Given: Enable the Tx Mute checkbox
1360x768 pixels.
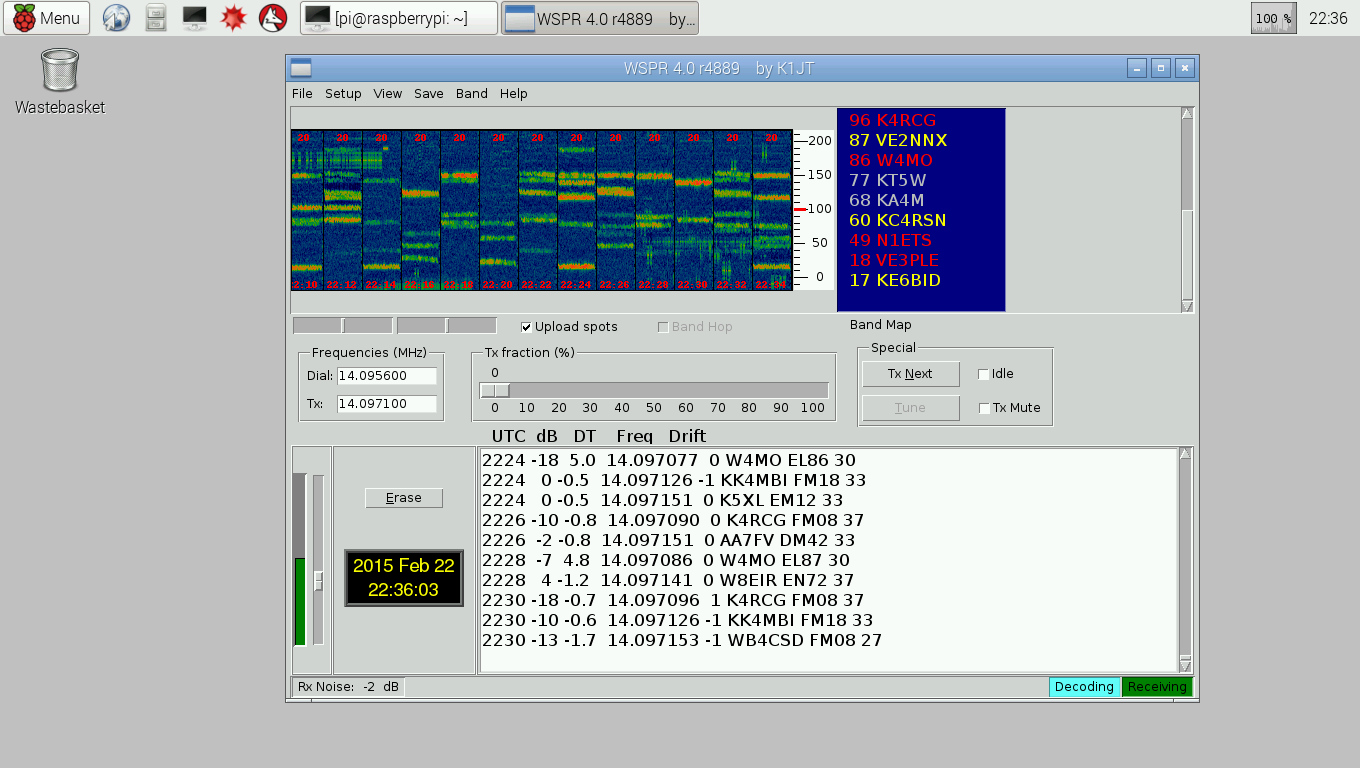Looking at the screenshot, I should [x=984, y=408].
